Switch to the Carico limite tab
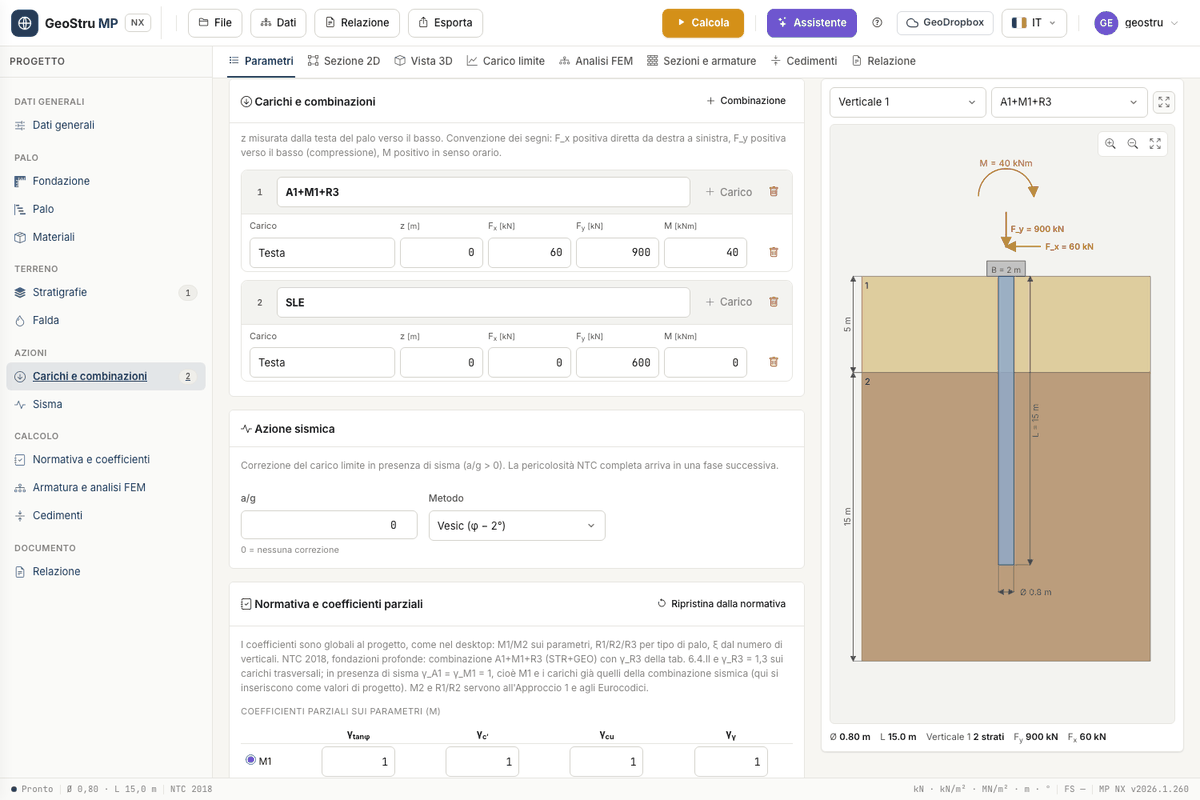 point(505,61)
